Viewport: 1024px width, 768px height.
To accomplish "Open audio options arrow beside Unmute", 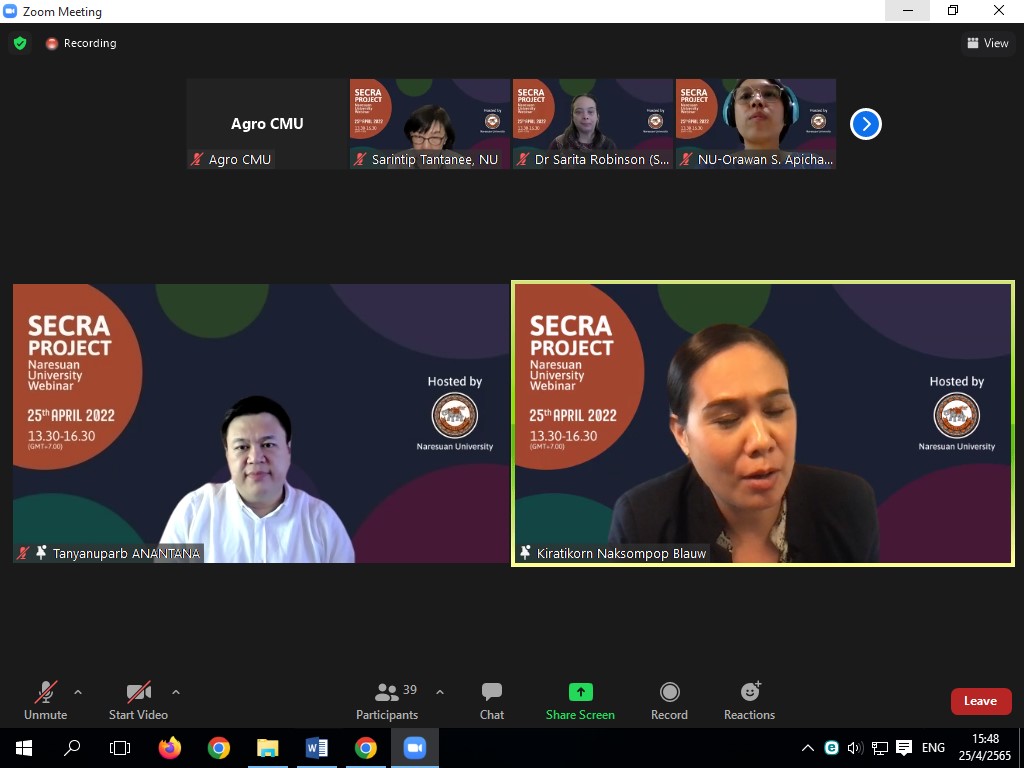I will [78, 692].
